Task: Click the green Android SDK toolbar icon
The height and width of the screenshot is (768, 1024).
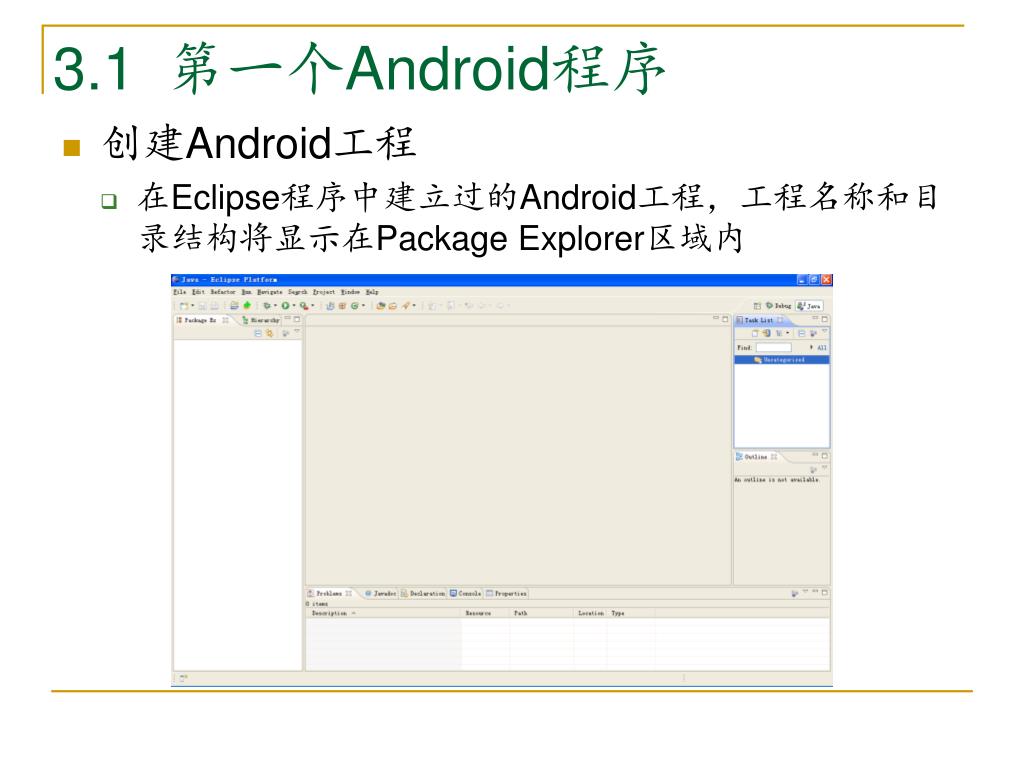Action: pos(247,306)
